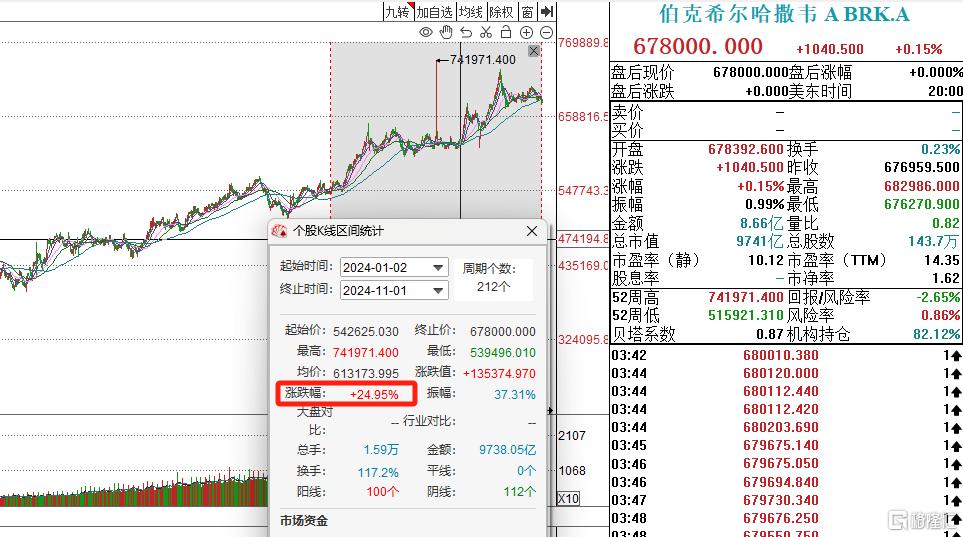Image resolution: width=963 pixels, height=537 pixels.
Task: Click the 741971.400 high-price chart marker
Action: (483, 60)
